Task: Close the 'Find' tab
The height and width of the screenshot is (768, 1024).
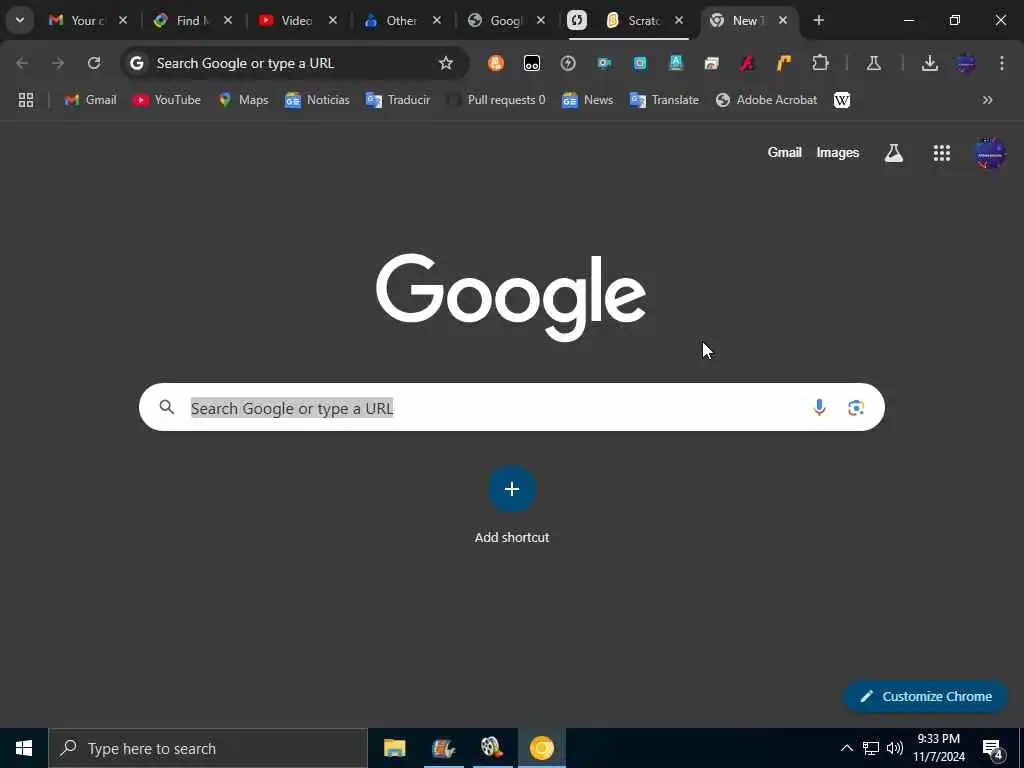Action: point(228,20)
